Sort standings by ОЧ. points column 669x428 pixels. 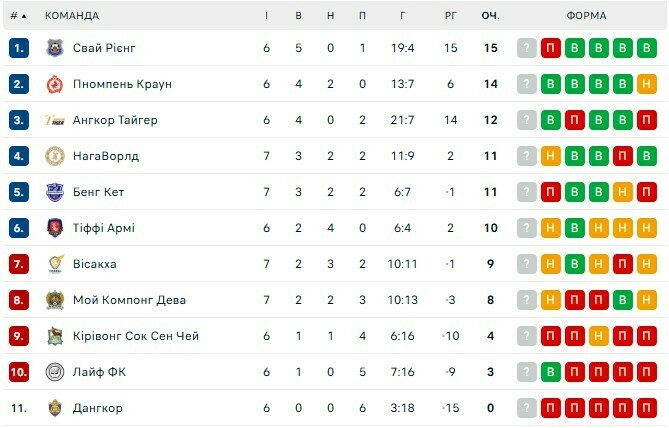click(x=490, y=15)
